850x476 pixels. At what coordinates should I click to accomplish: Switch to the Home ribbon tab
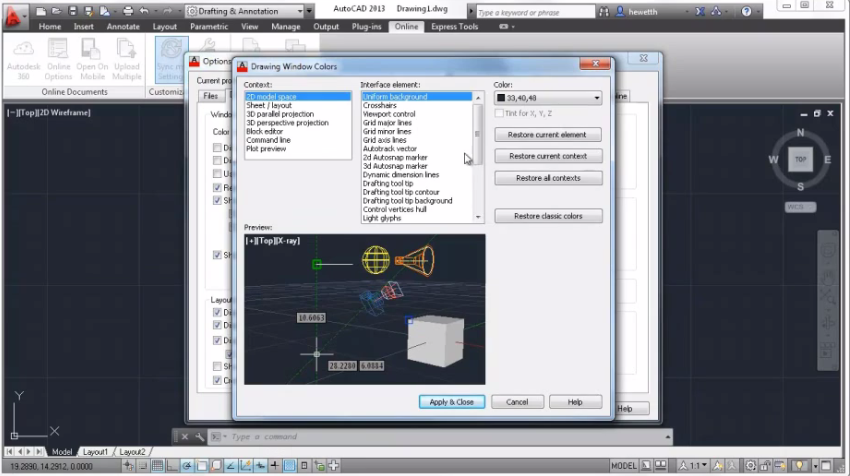pos(50,26)
